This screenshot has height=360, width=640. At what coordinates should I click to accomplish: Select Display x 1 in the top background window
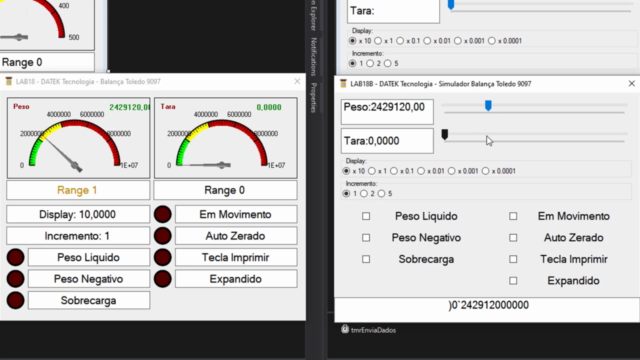point(378,41)
